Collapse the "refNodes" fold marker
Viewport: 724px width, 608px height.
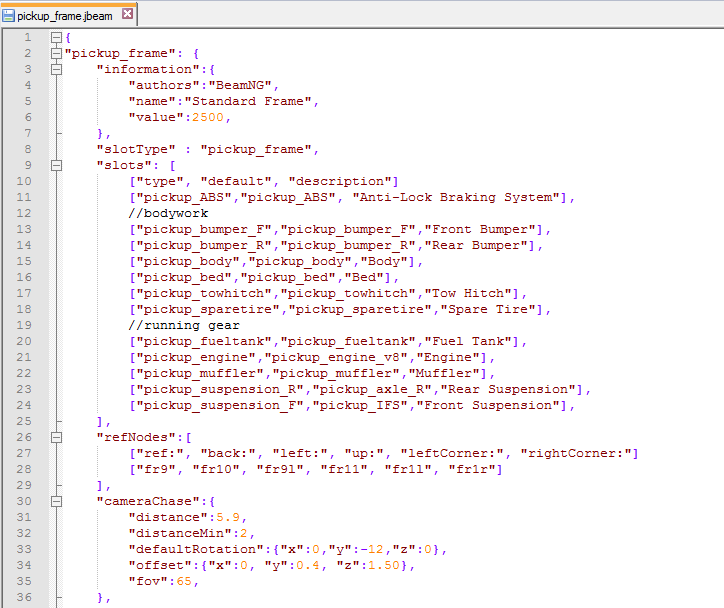coord(56,437)
